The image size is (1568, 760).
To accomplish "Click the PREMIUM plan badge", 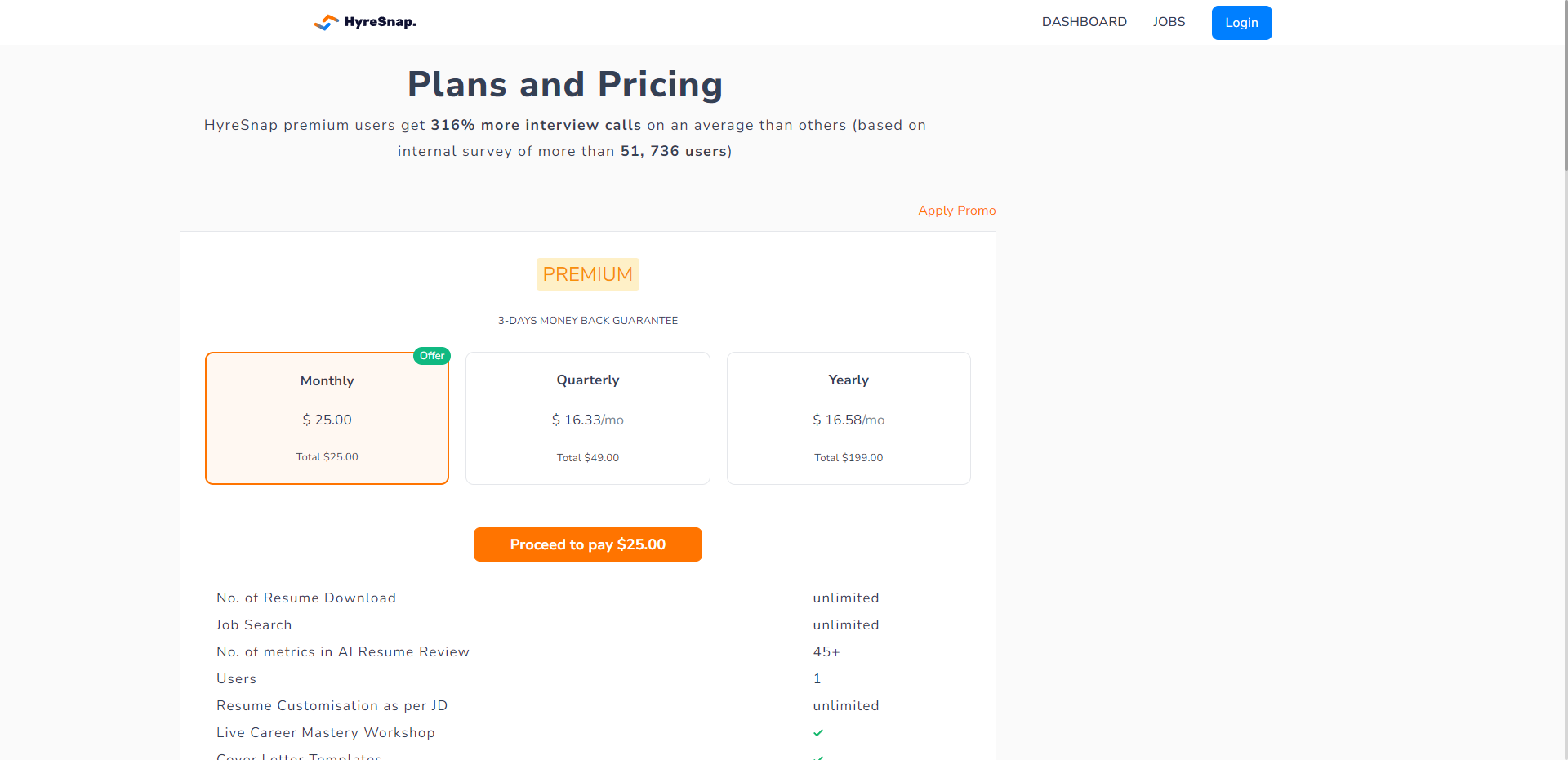I will (x=588, y=274).
